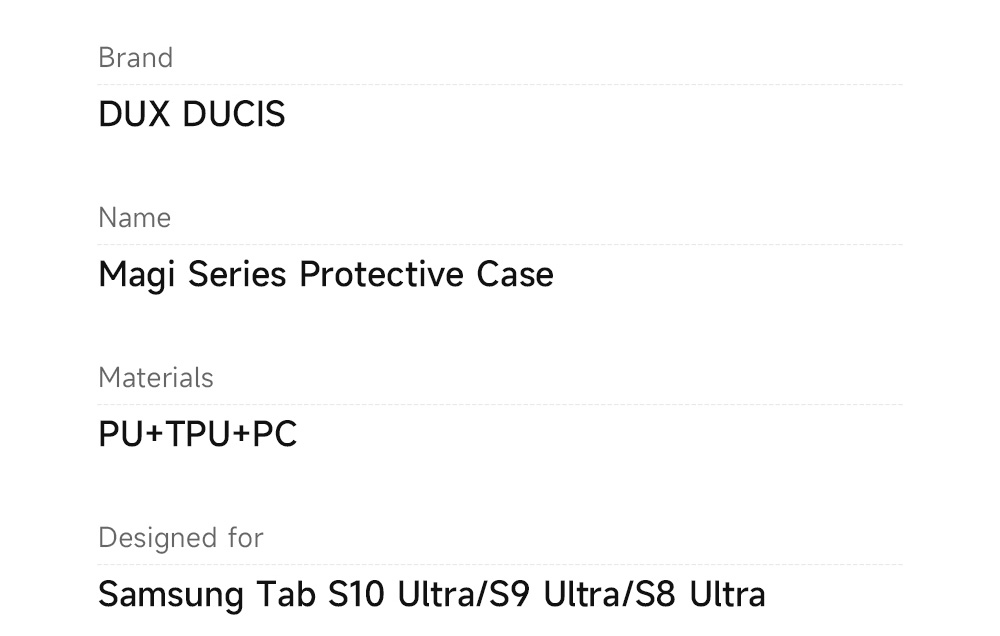The width and height of the screenshot is (1000, 636).
Task: Select the word DUCIS in the brand value
Action: (x=234, y=115)
